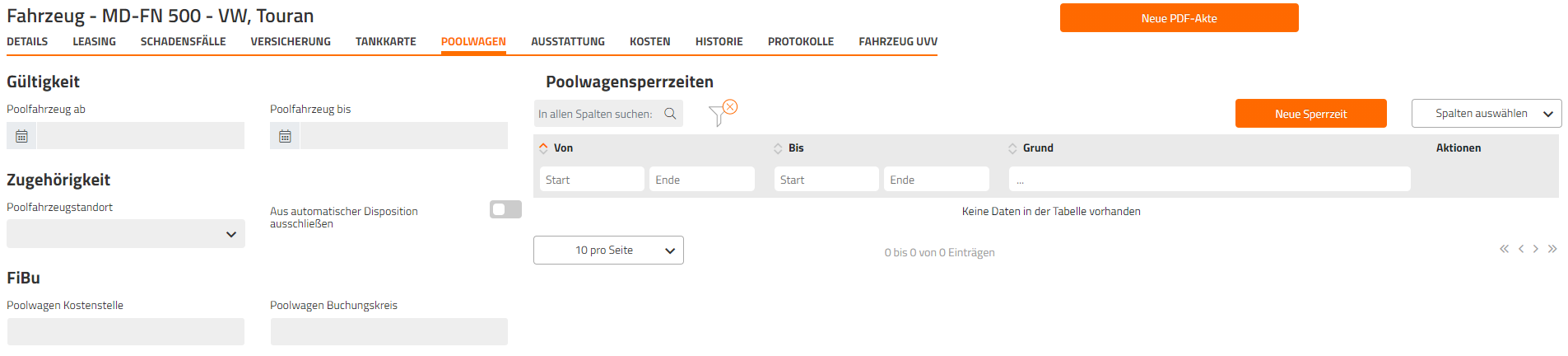Open the Poolfahrzeug ab calendar picker
This screenshot has width=1568, height=356.
pos(21,136)
